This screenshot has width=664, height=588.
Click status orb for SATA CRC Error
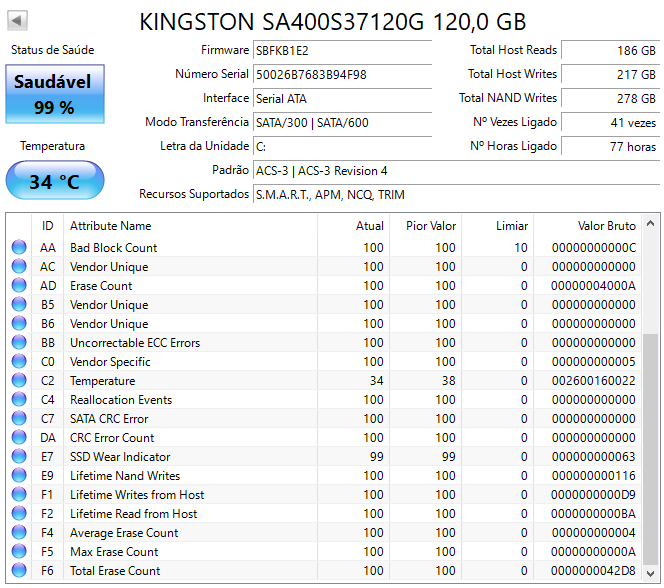tap(19, 418)
